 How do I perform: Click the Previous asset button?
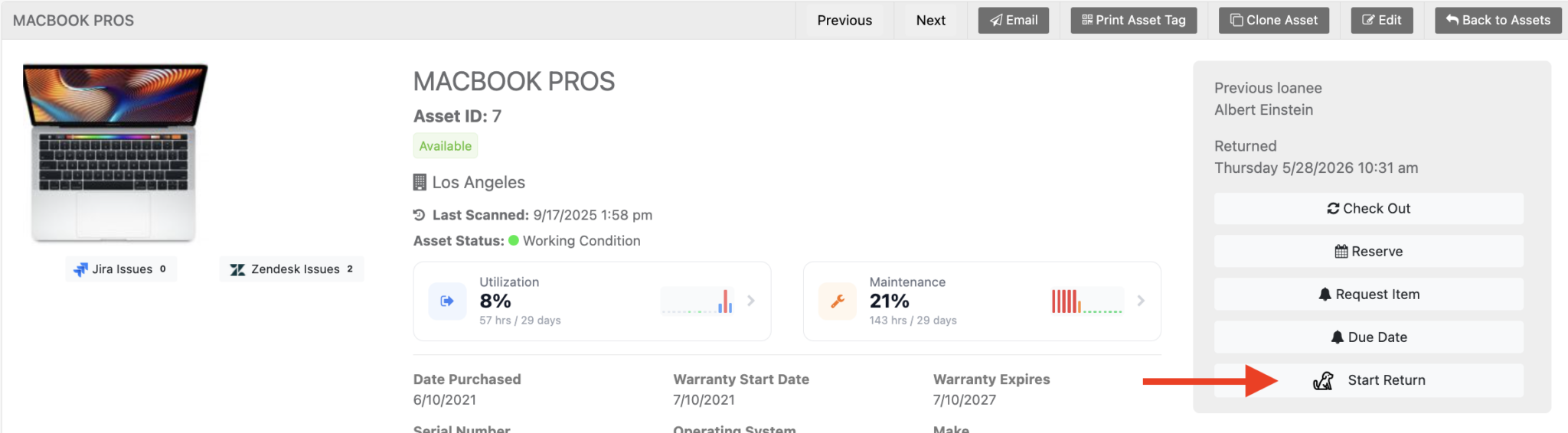point(844,21)
